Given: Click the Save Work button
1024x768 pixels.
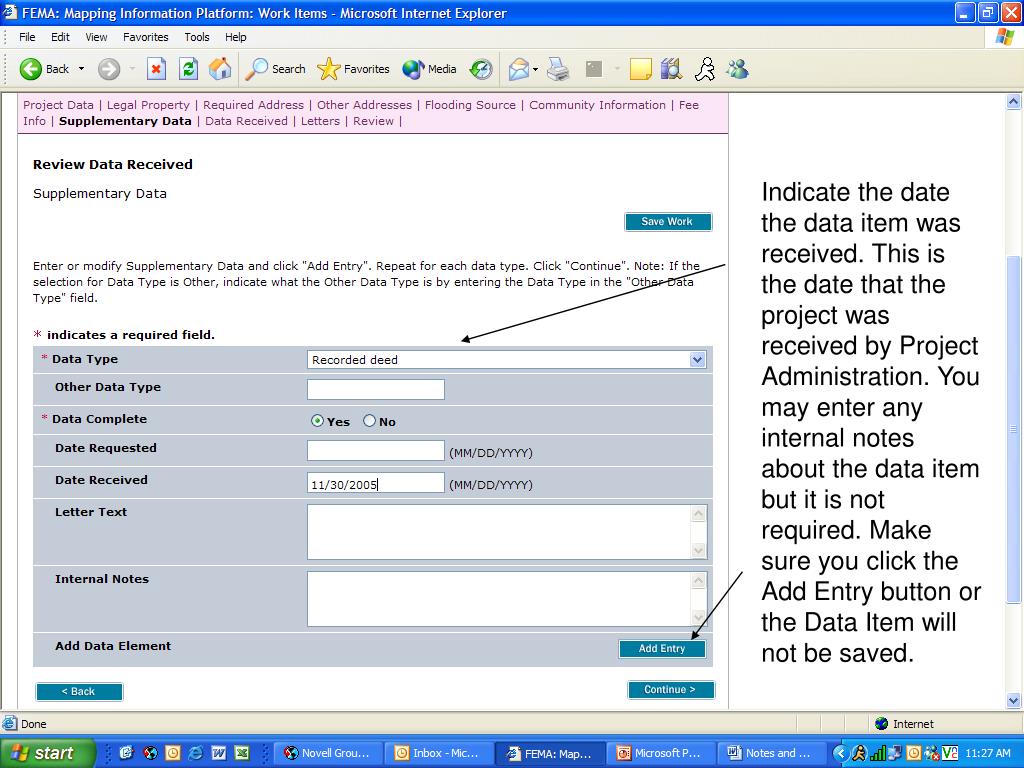Looking at the screenshot, I should pos(668,221).
